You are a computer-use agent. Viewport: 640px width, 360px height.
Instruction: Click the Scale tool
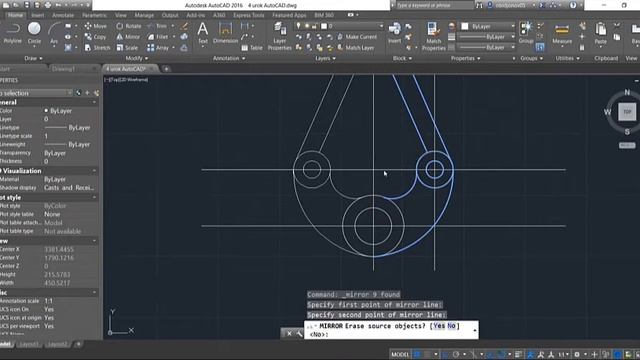pos(127,48)
